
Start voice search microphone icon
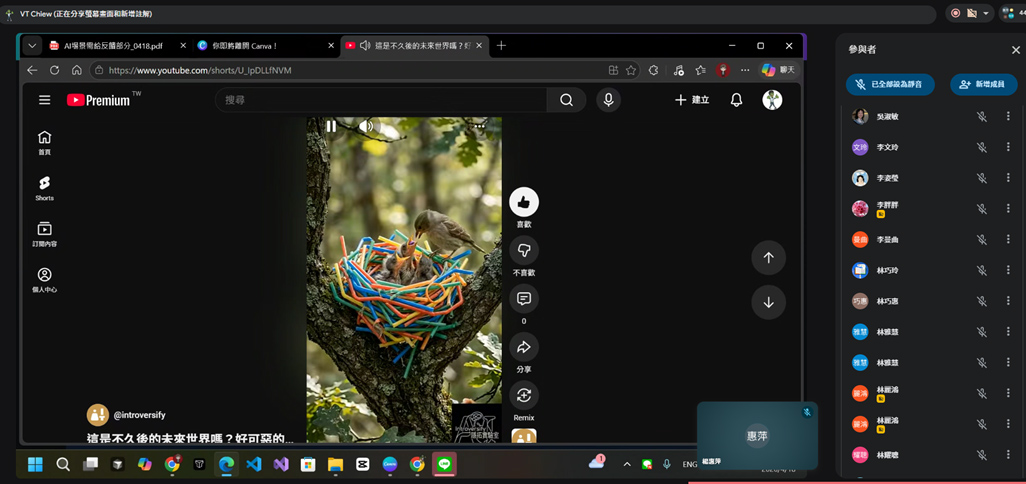[x=609, y=99]
